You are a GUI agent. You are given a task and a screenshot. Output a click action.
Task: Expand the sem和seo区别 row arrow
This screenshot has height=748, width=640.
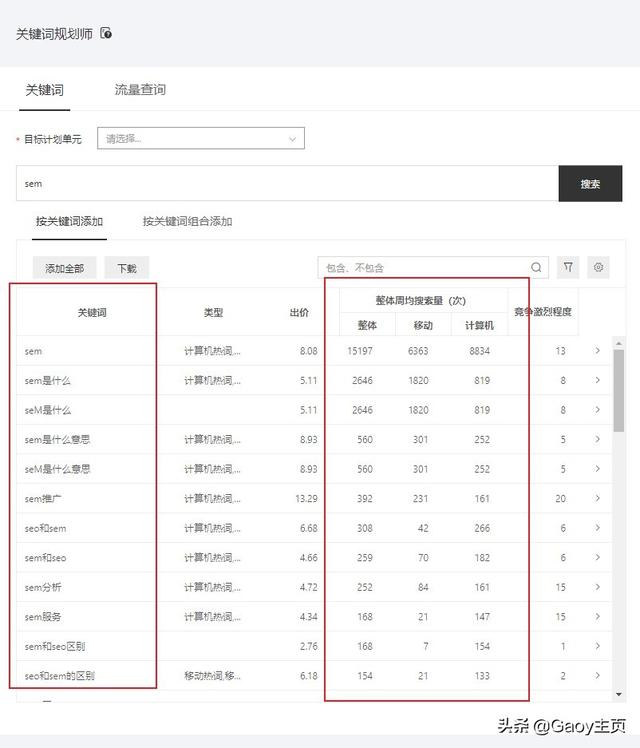(598, 646)
